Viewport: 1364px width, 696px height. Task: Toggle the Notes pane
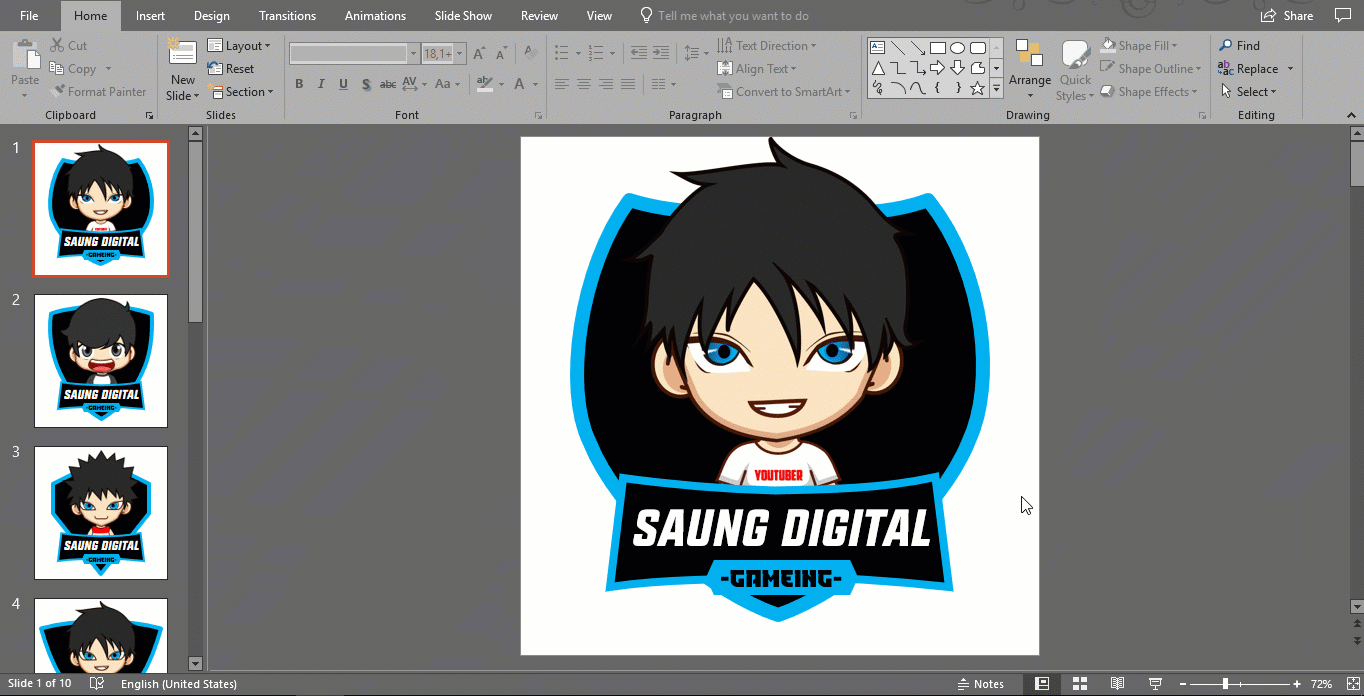click(x=979, y=684)
